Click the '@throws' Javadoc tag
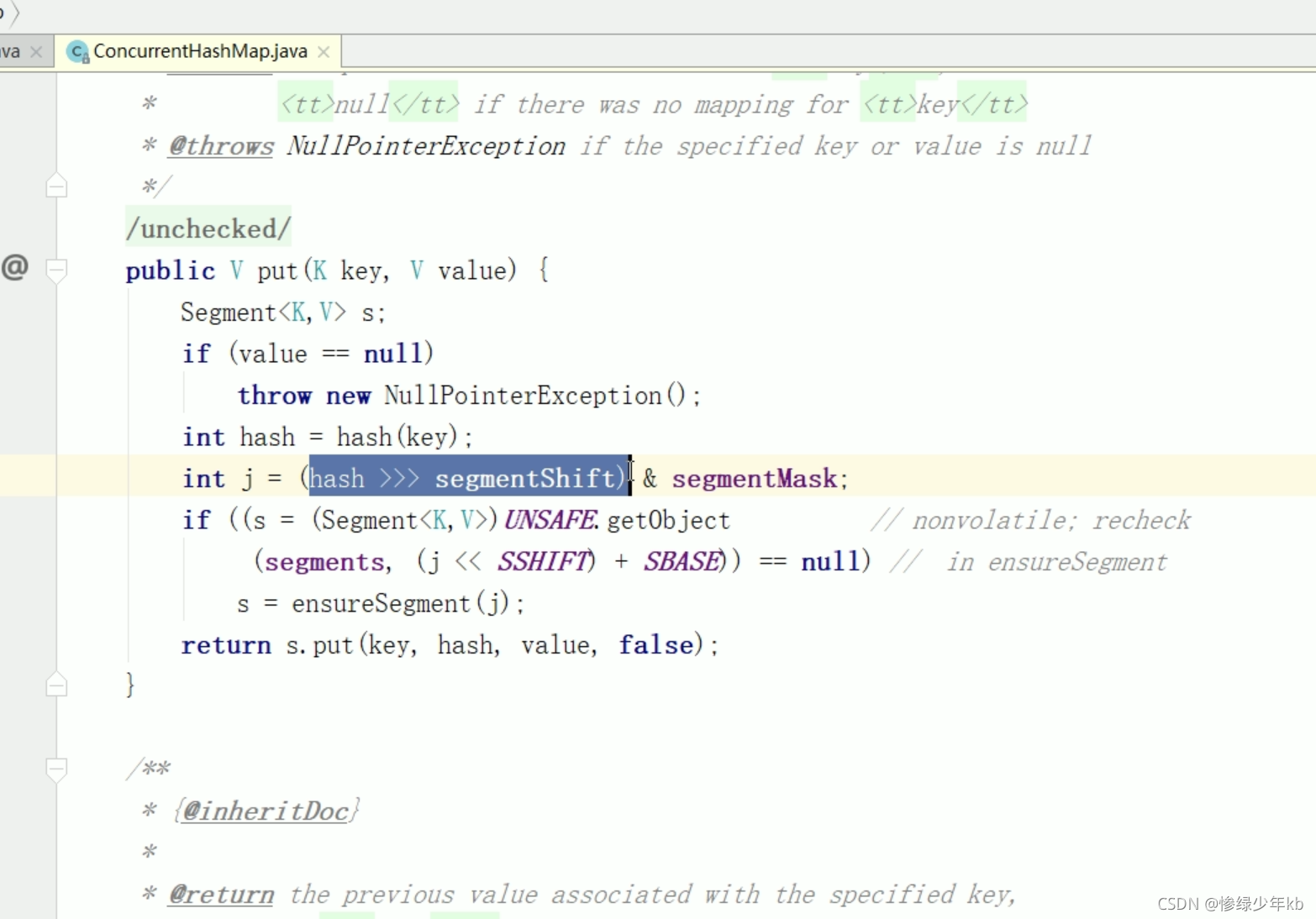Screen dimensions: 1316x919 pyautogui.click(x=221, y=145)
